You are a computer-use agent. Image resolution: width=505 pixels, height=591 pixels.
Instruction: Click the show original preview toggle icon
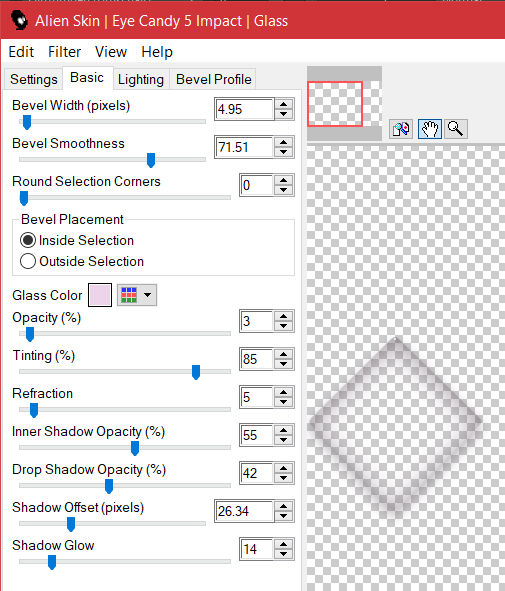click(401, 129)
